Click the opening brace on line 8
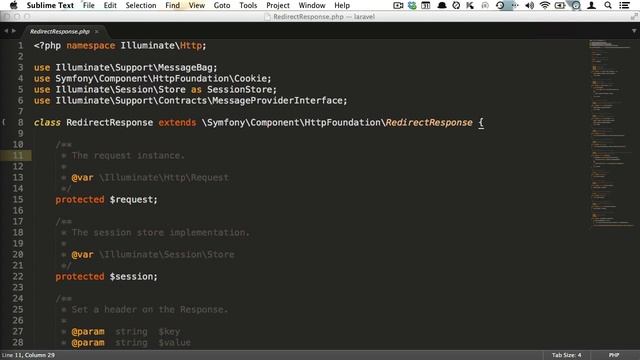This screenshot has width=640, height=360. [481, 122]
